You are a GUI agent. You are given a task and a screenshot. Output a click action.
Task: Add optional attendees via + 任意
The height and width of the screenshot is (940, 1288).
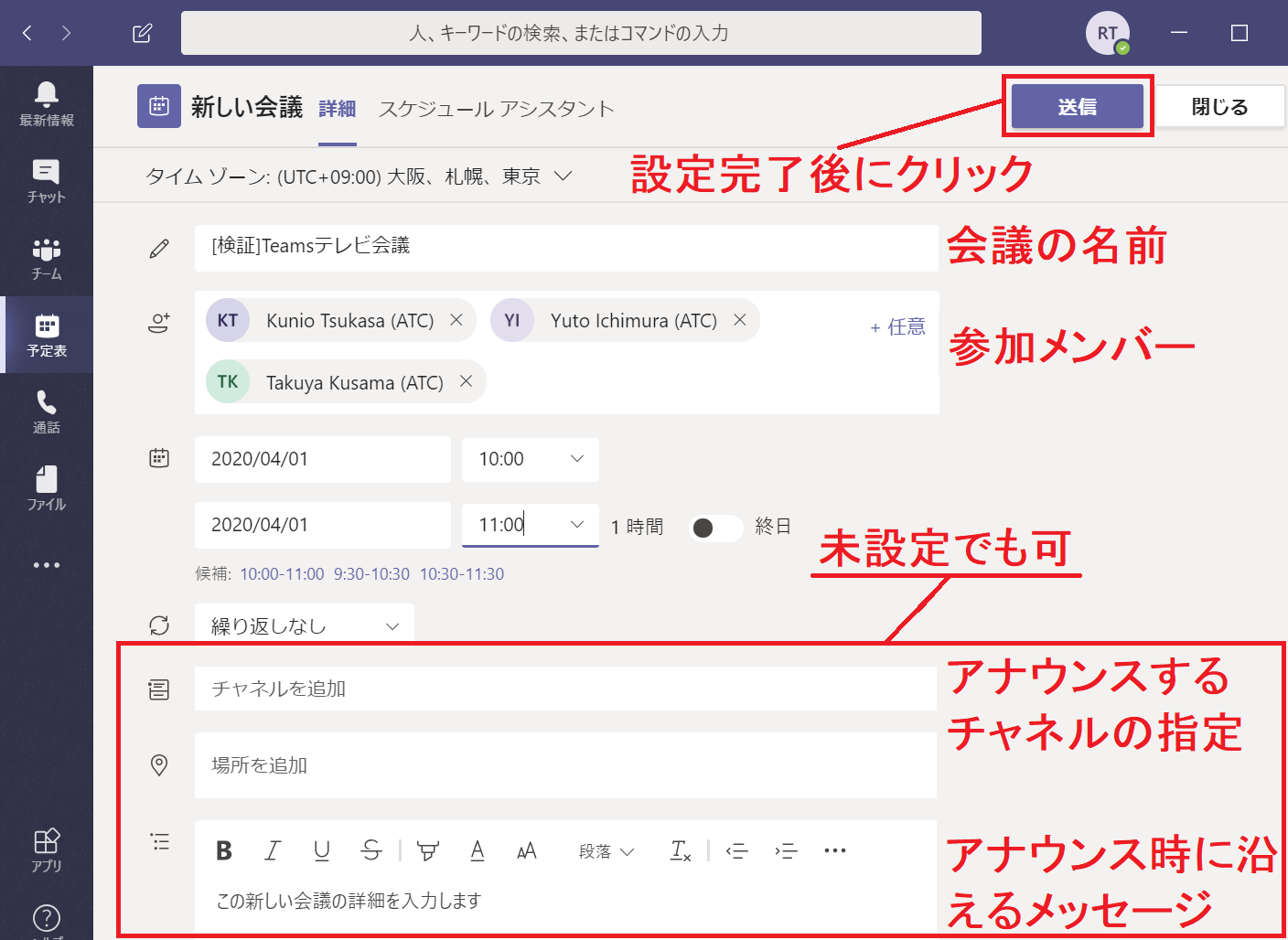897,327
